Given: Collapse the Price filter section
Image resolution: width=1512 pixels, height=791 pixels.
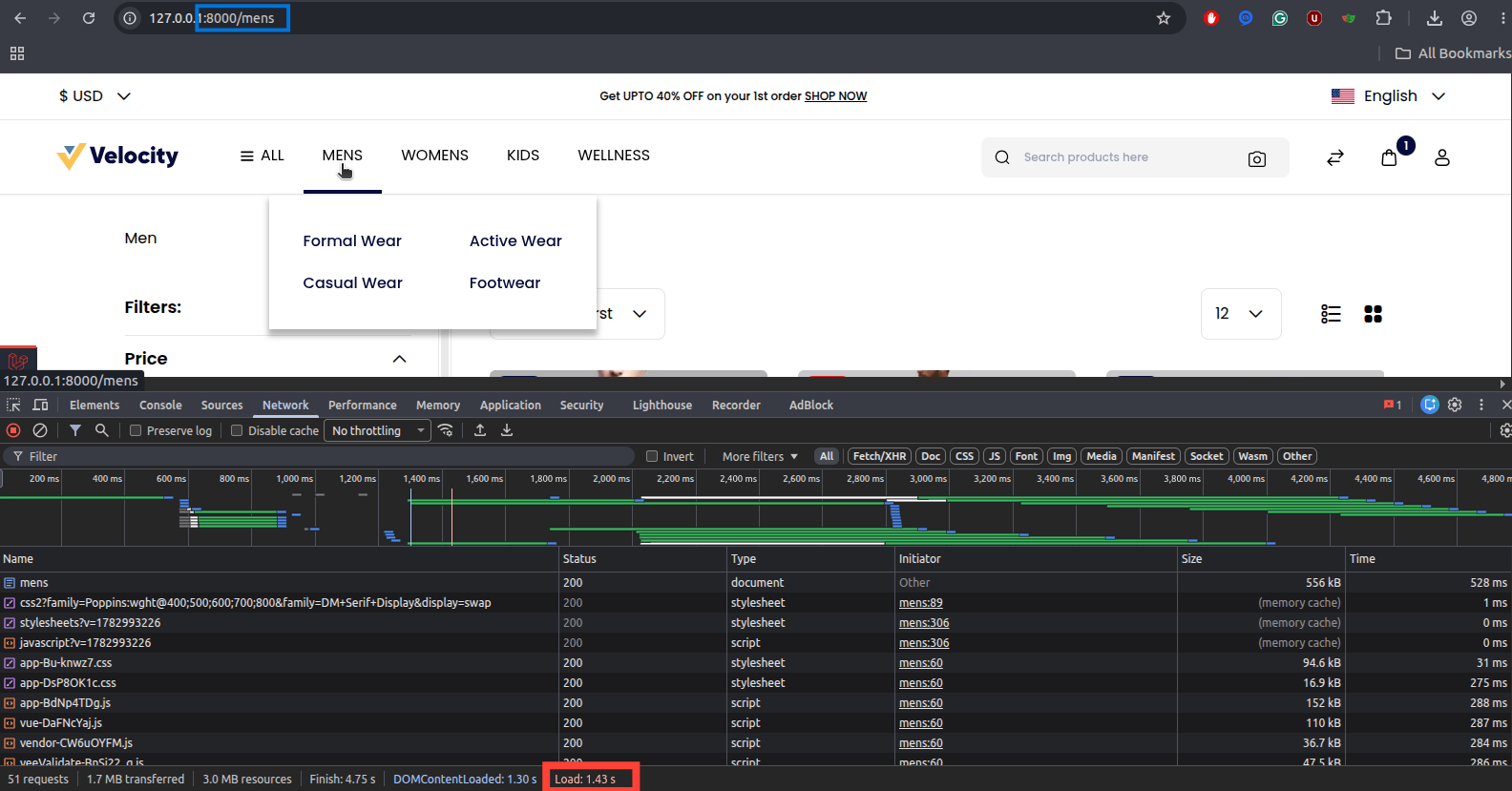Looking at the screenshot, I should coord(399,359).
